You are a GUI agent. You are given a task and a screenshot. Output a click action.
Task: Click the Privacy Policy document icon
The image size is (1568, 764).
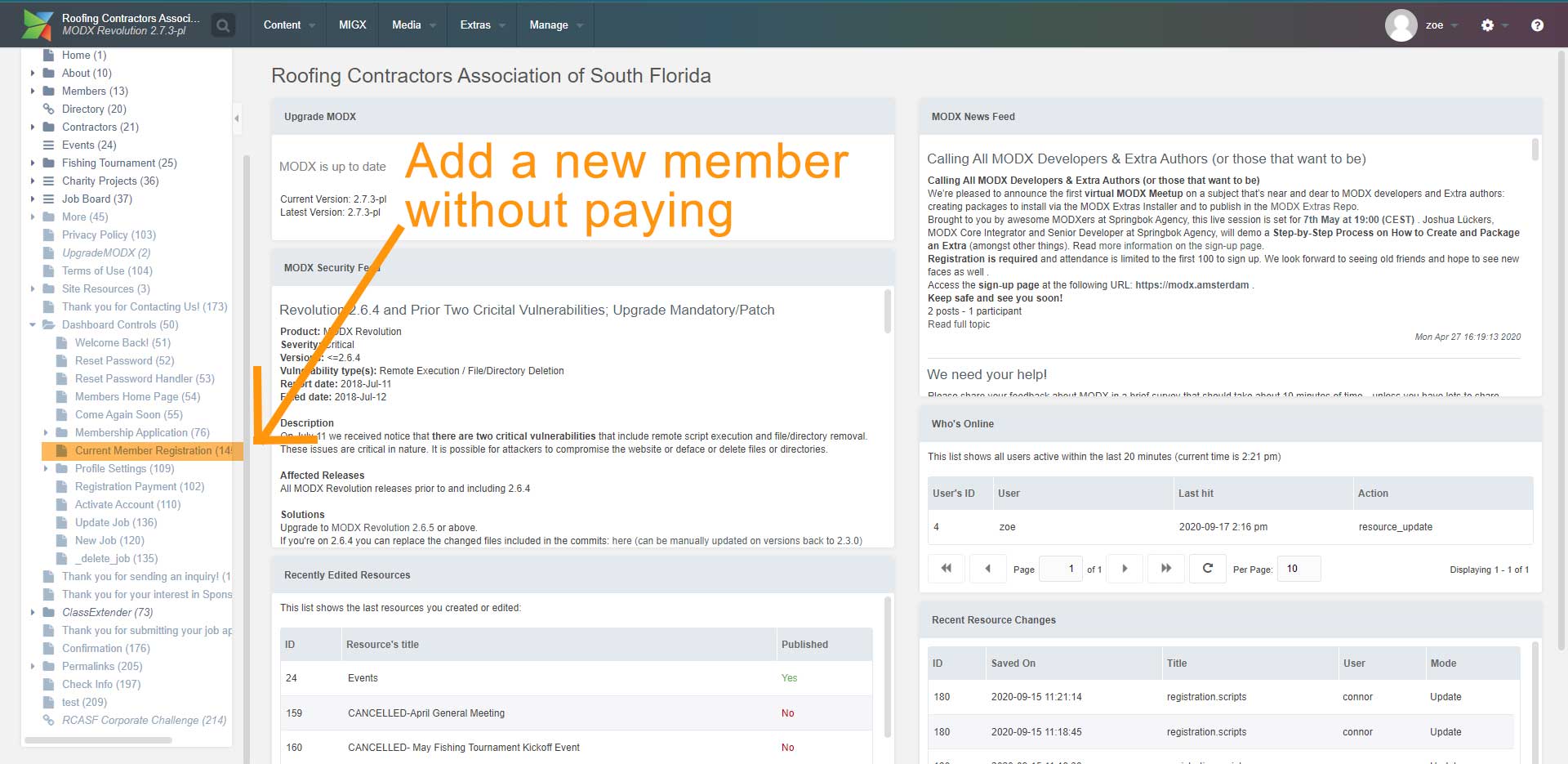click(48, 235)
